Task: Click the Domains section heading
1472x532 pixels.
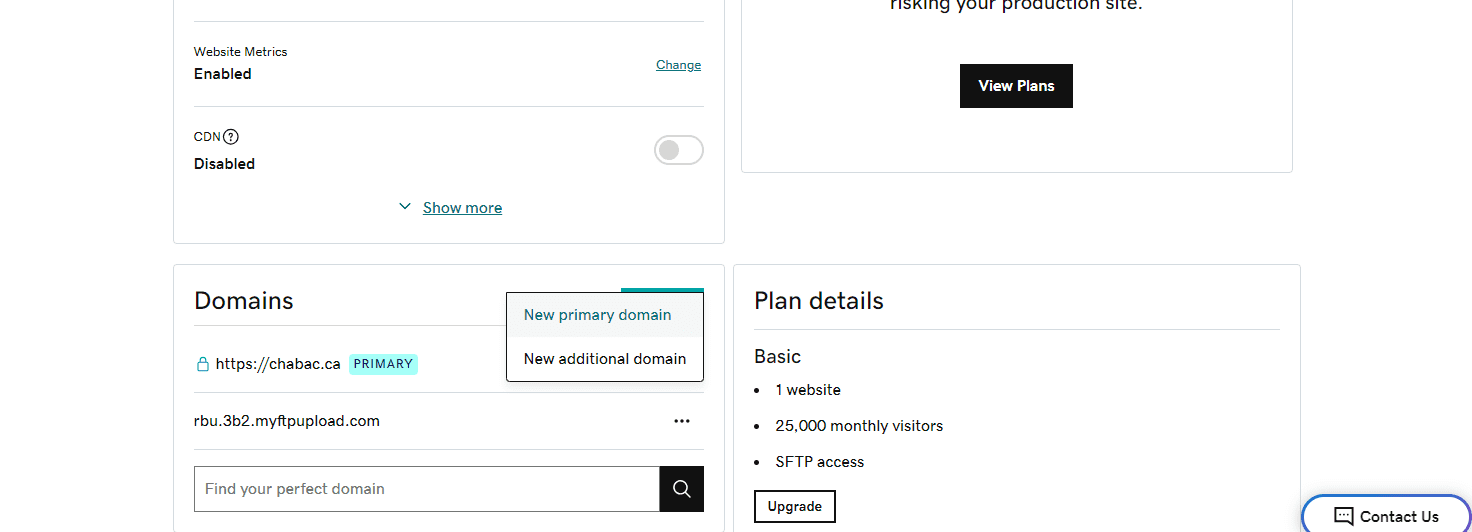Action: point(244,301)
